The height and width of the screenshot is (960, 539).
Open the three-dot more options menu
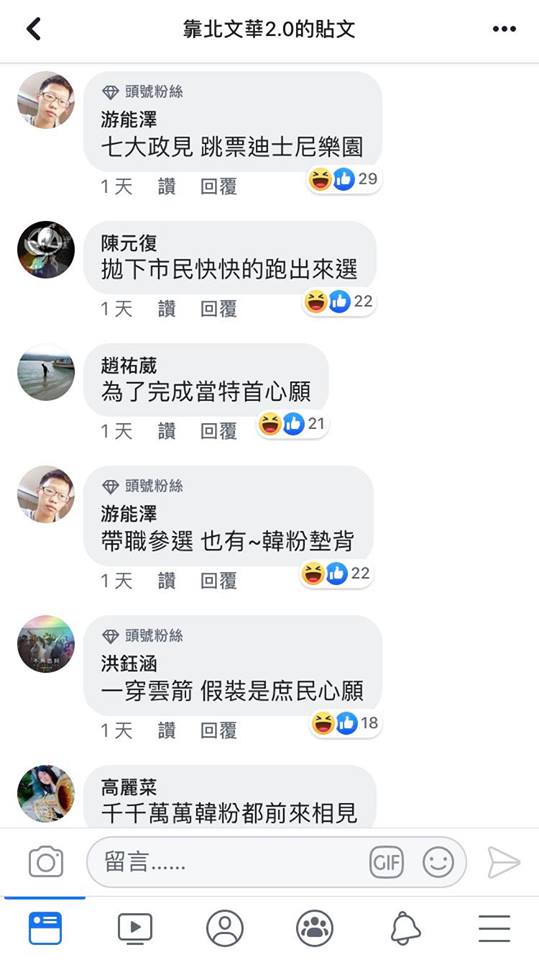[x=504, y=29]
